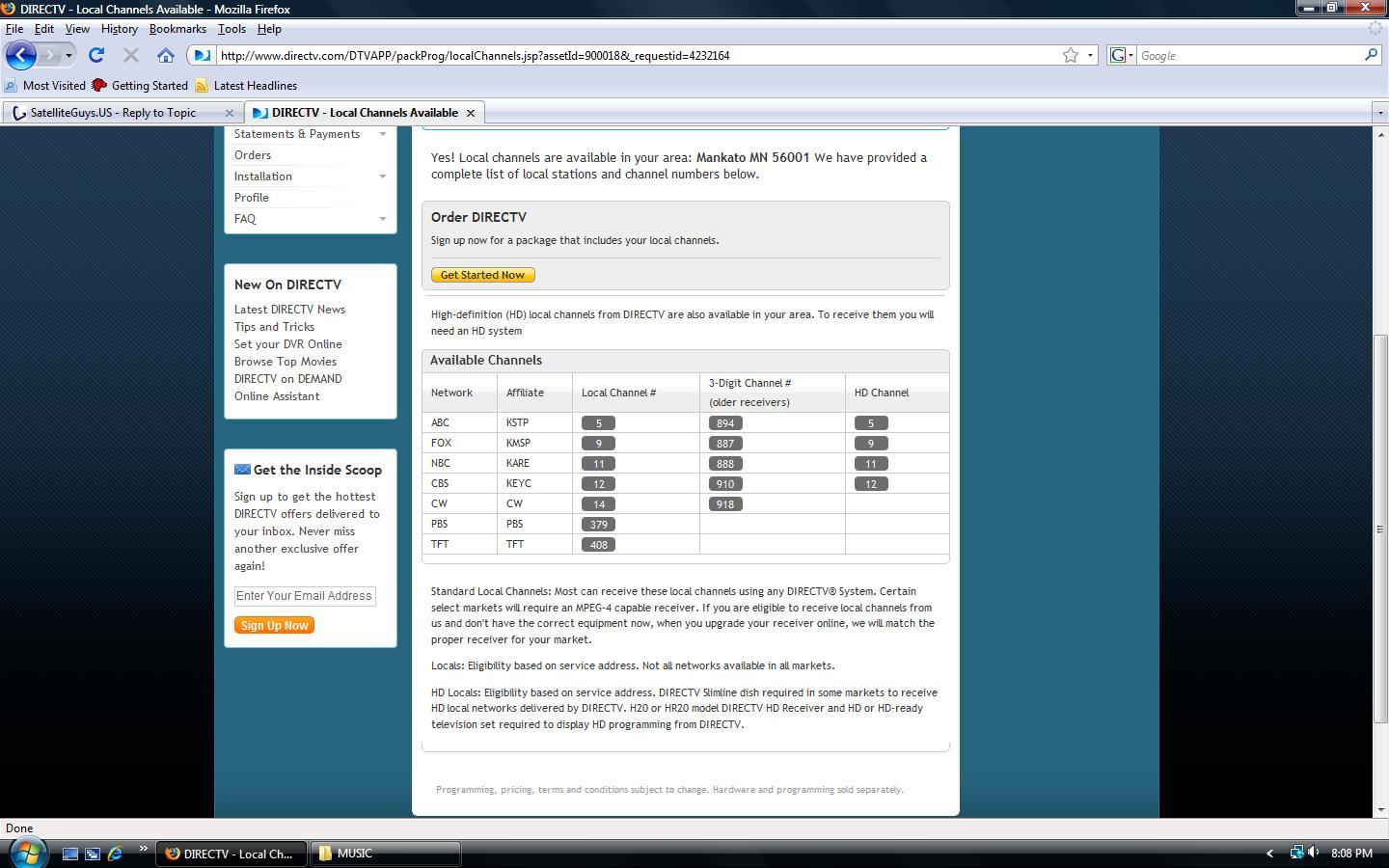1389x868 pixels.
Task: Click the search magnifier icon
Action: point(1371,55)
